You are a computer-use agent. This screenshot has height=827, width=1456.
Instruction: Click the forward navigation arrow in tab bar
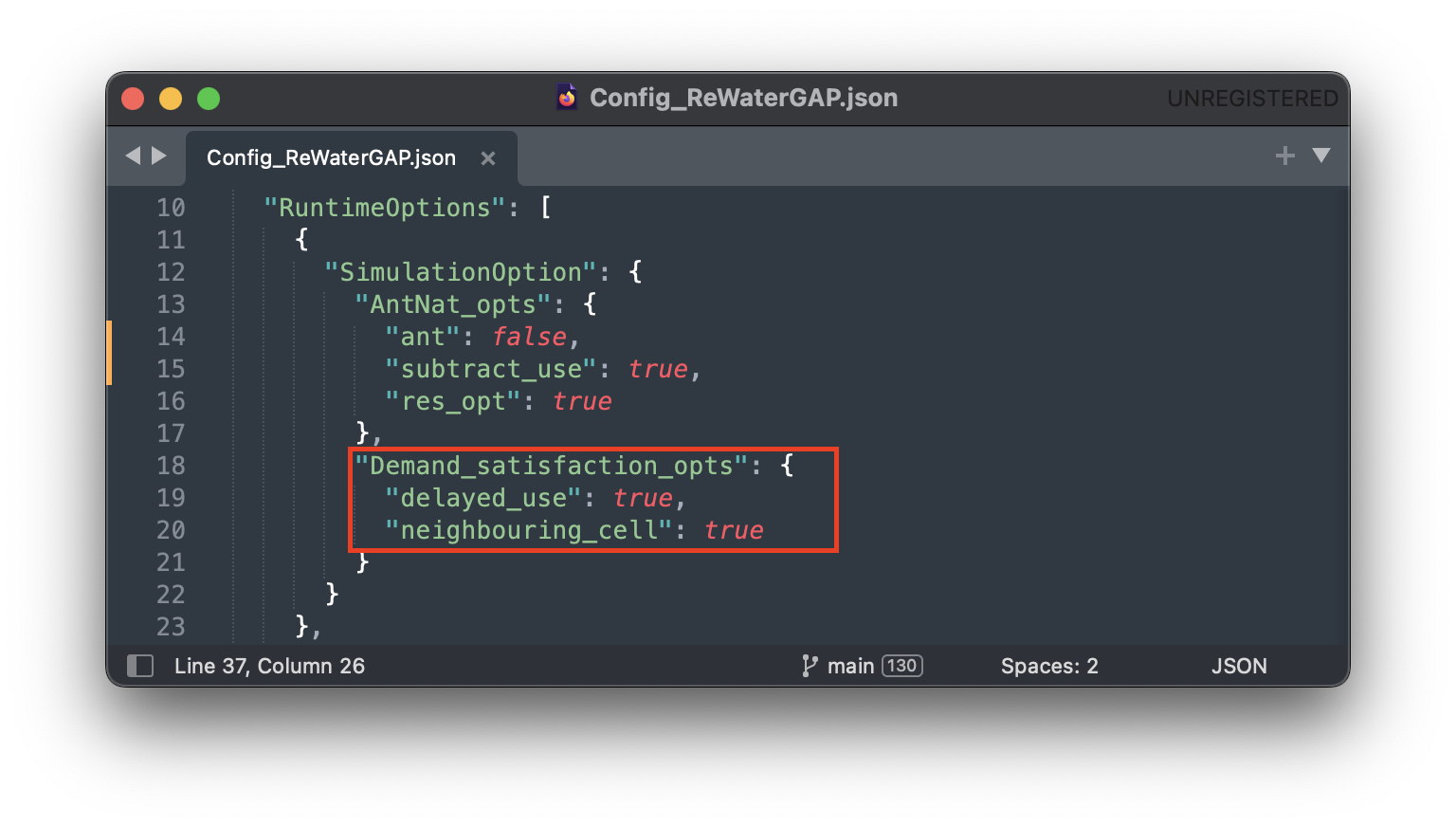[159, 156]
